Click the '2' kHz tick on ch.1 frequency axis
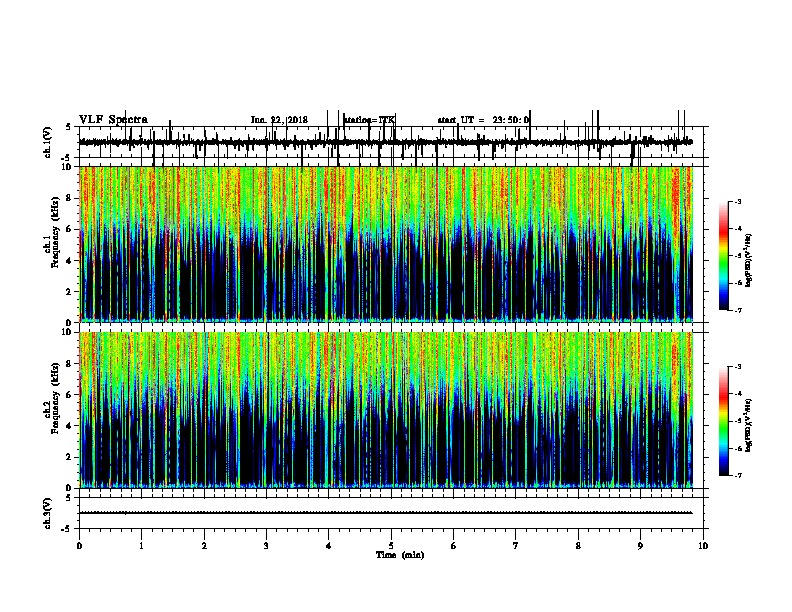 pos(69,292)
